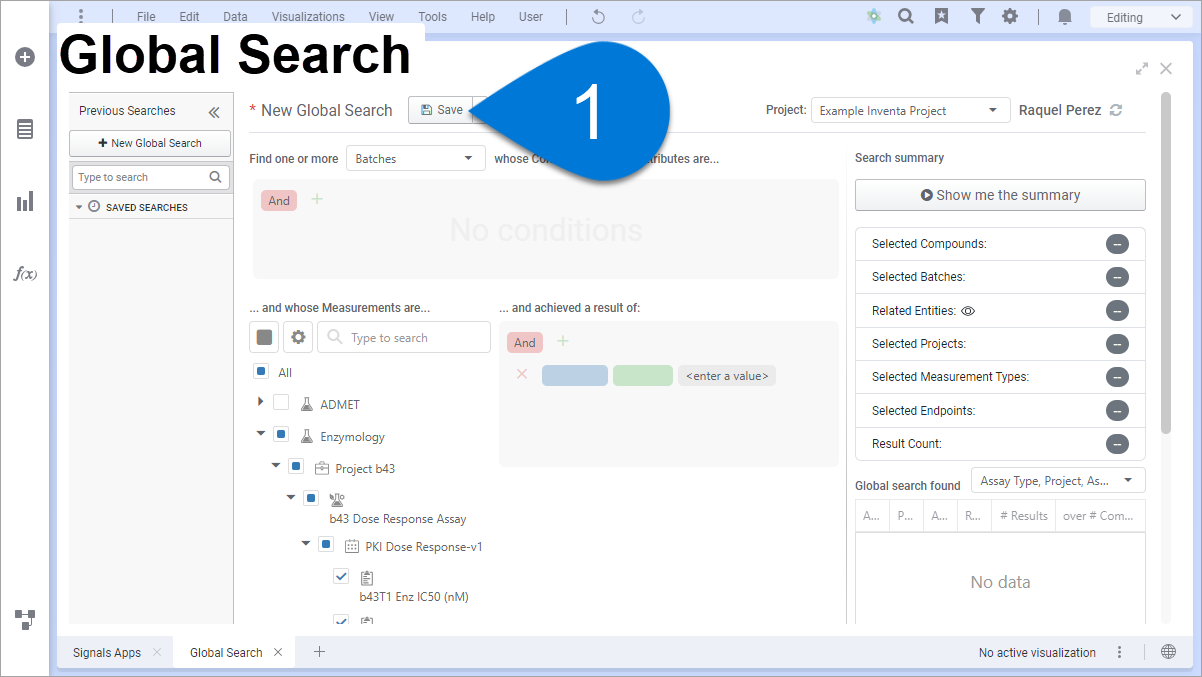Toggle the Related Entities eye icon
Screen dimensions: 1202x677
click(x=968, y=311)
